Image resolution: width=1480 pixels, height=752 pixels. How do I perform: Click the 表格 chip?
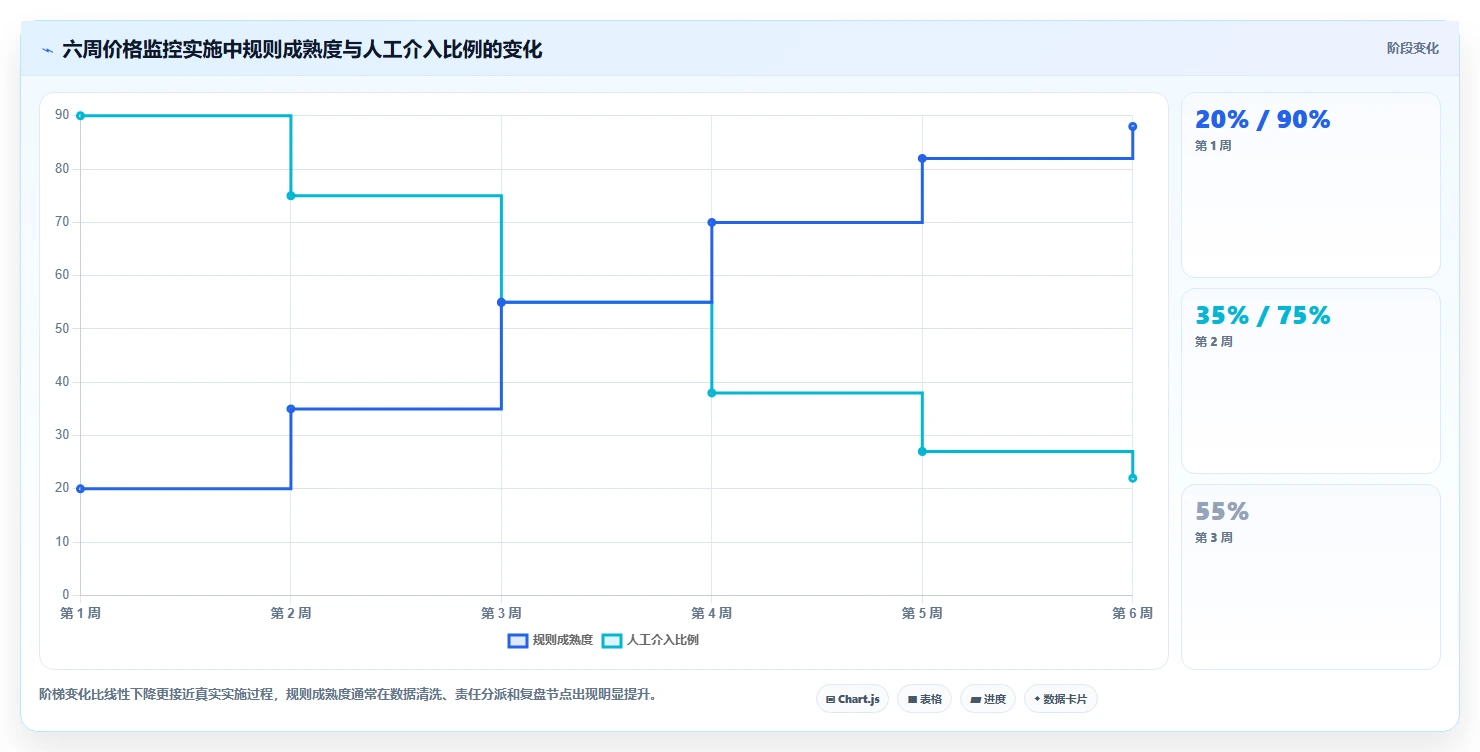(924, 699)
